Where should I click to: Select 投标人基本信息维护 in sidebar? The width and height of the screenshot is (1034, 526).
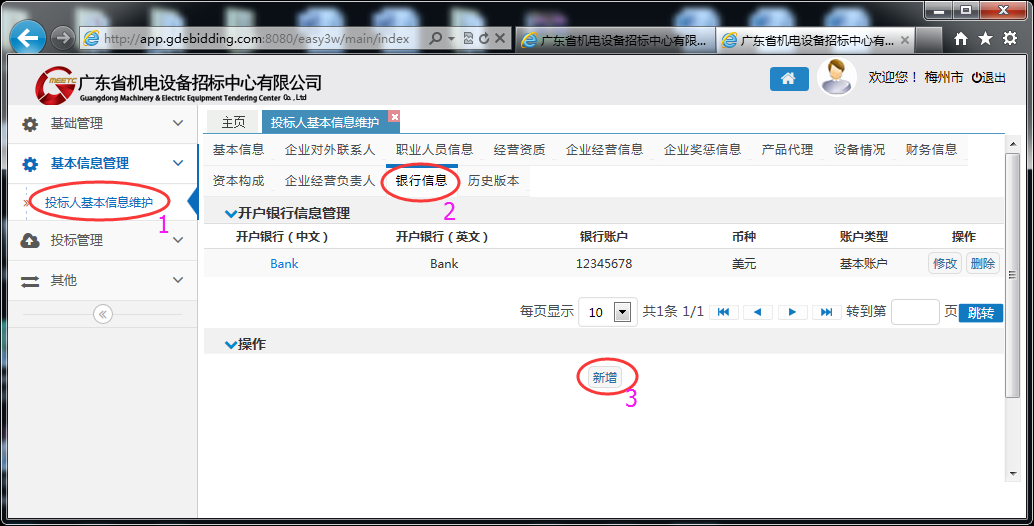coord(99,202)
